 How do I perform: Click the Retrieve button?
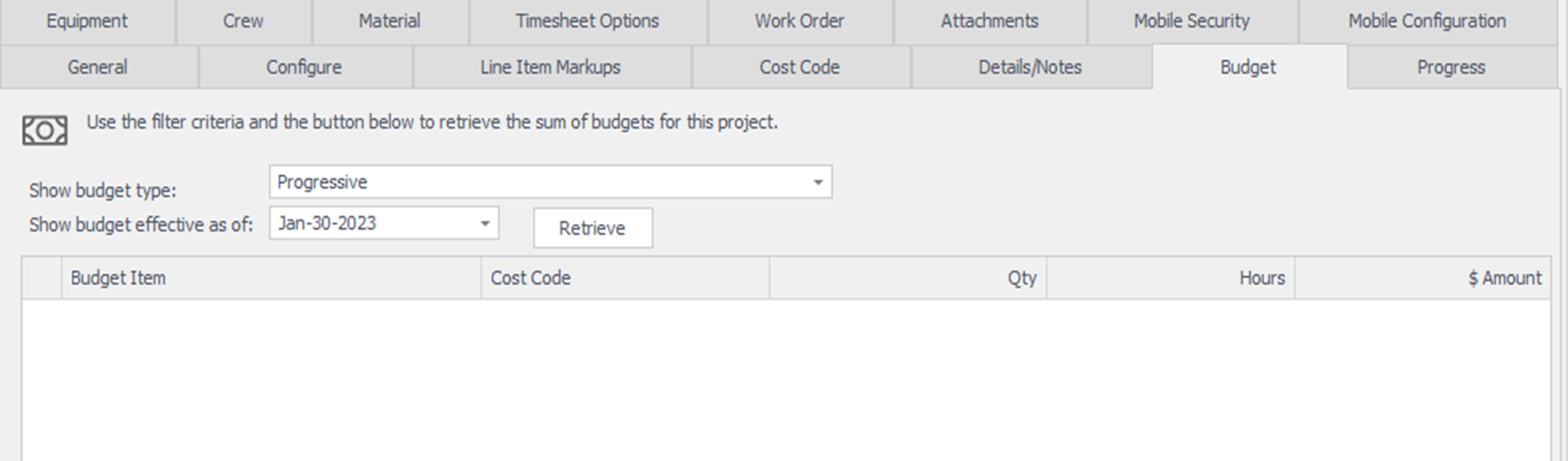coord(592,228)
